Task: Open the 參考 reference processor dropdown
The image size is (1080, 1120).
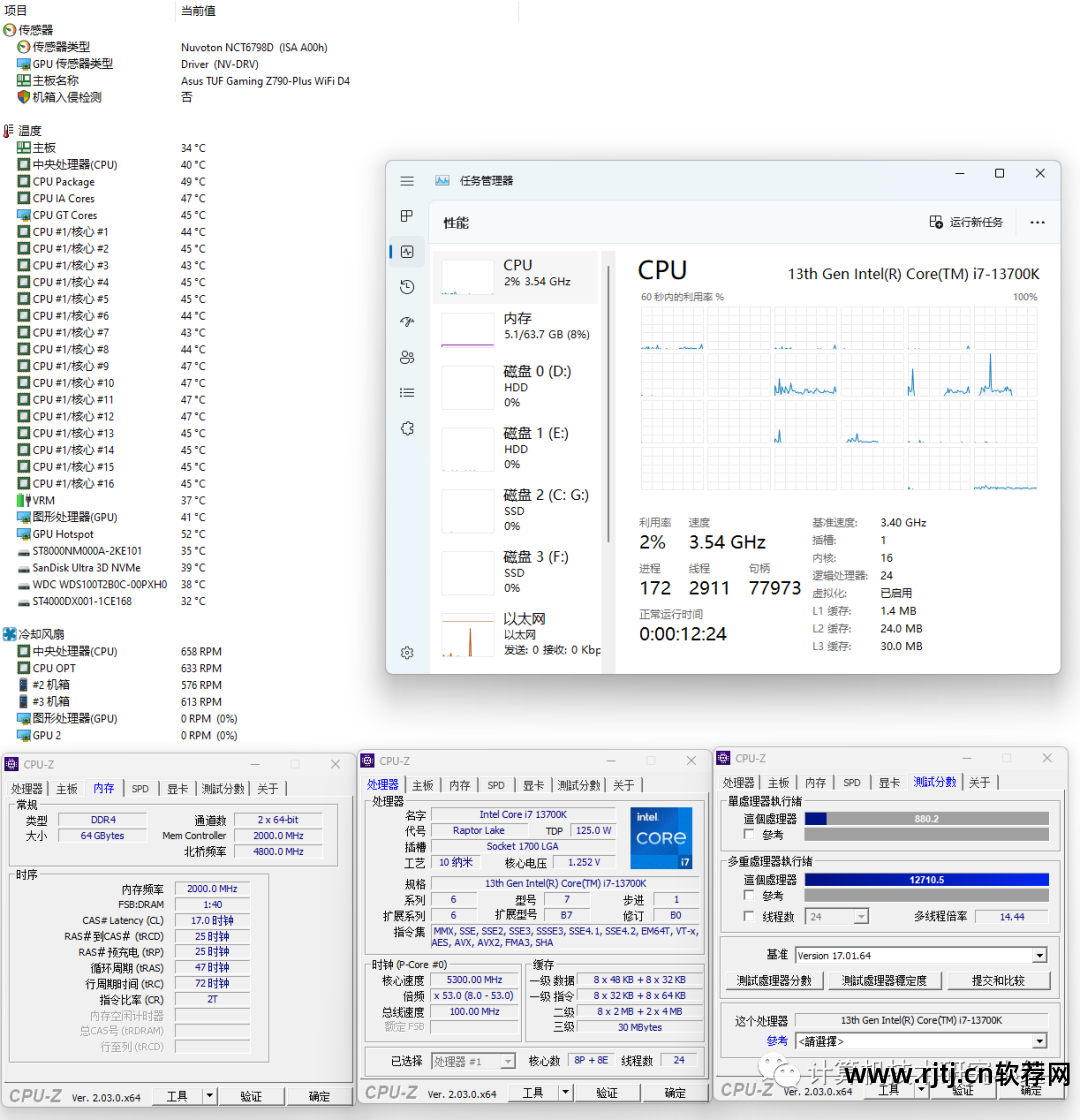Action: 1039,1041
